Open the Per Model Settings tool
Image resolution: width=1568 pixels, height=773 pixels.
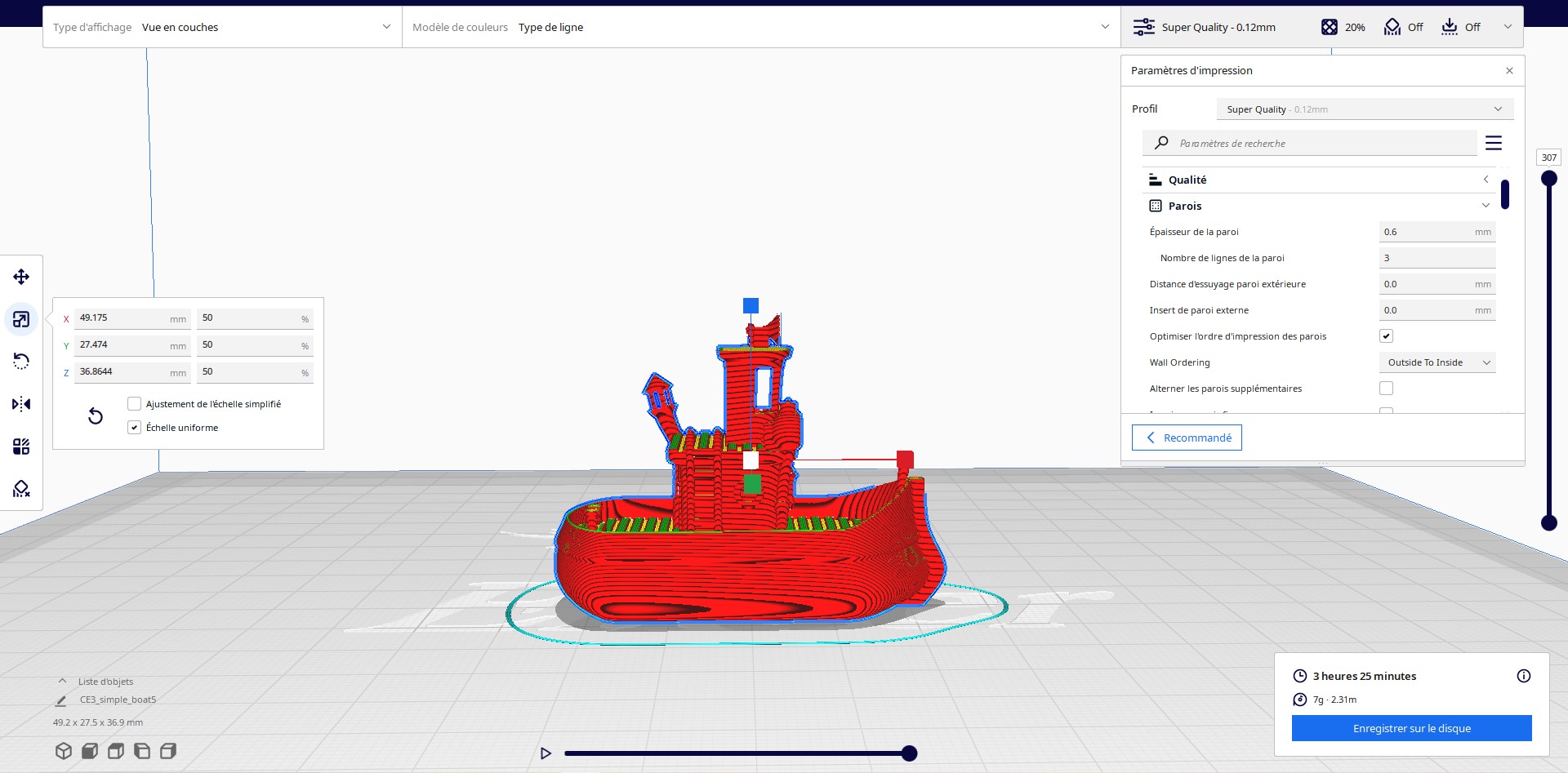coord(21,446)
